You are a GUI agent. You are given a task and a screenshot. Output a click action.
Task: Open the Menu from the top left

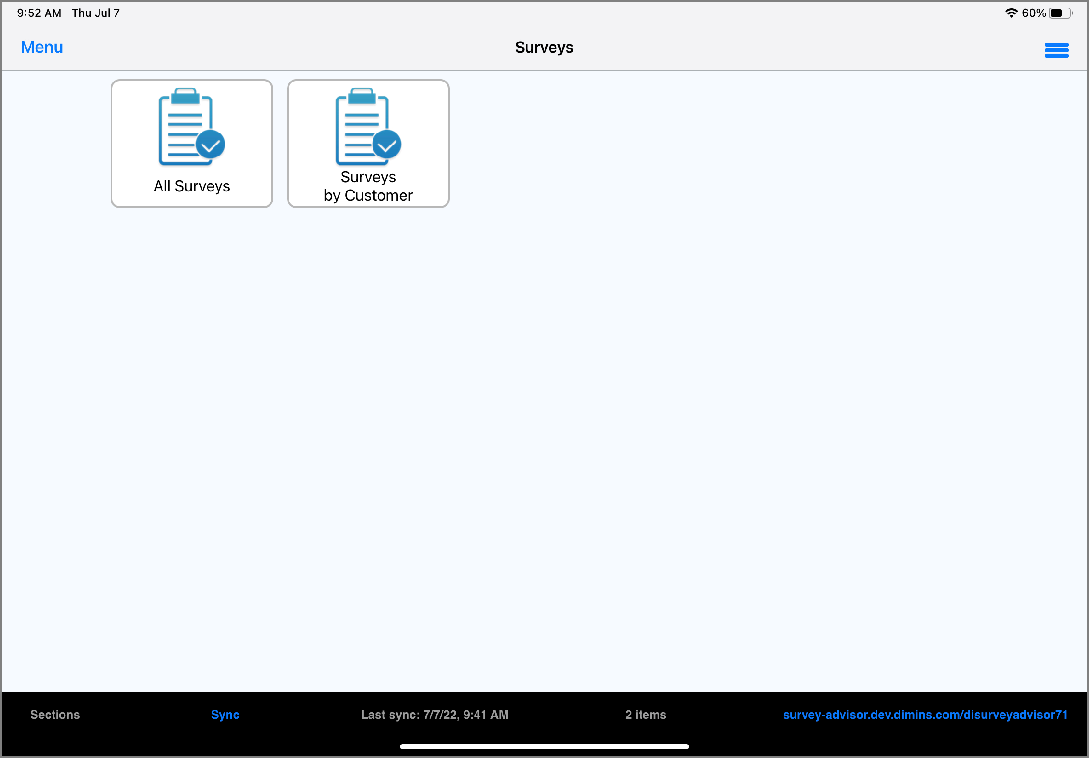[x=42, y=47]
